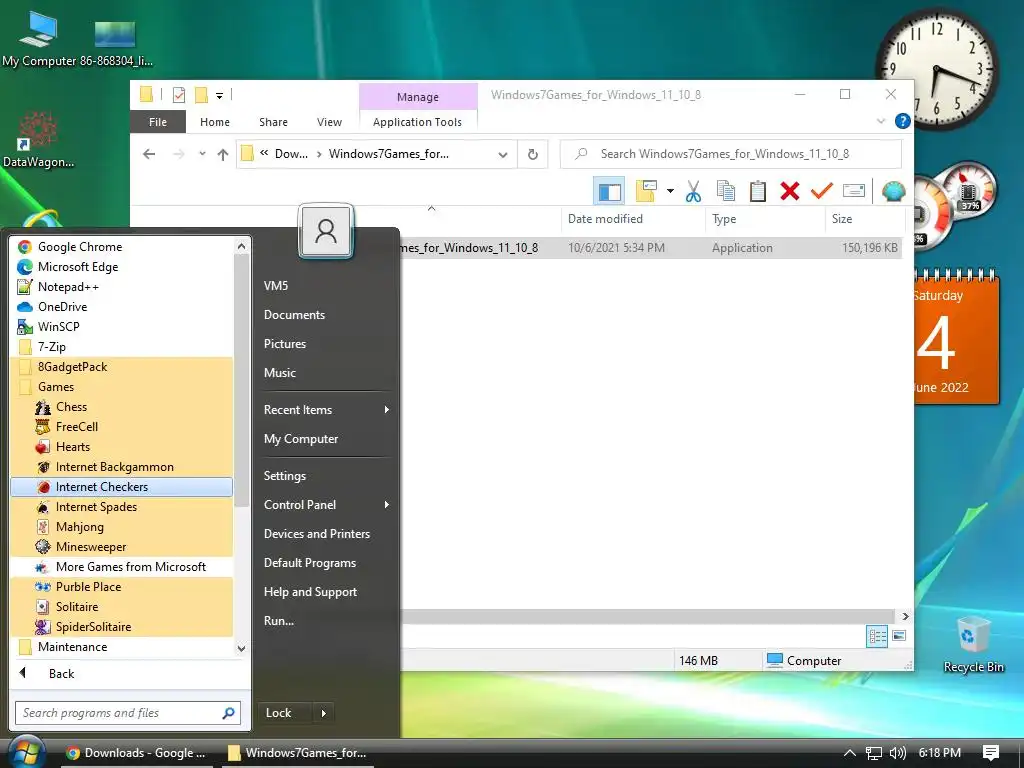The width and height of the screenshot is (1024, 768).
Task: Open the File menu in Explorer
Action: pos(158,122)
